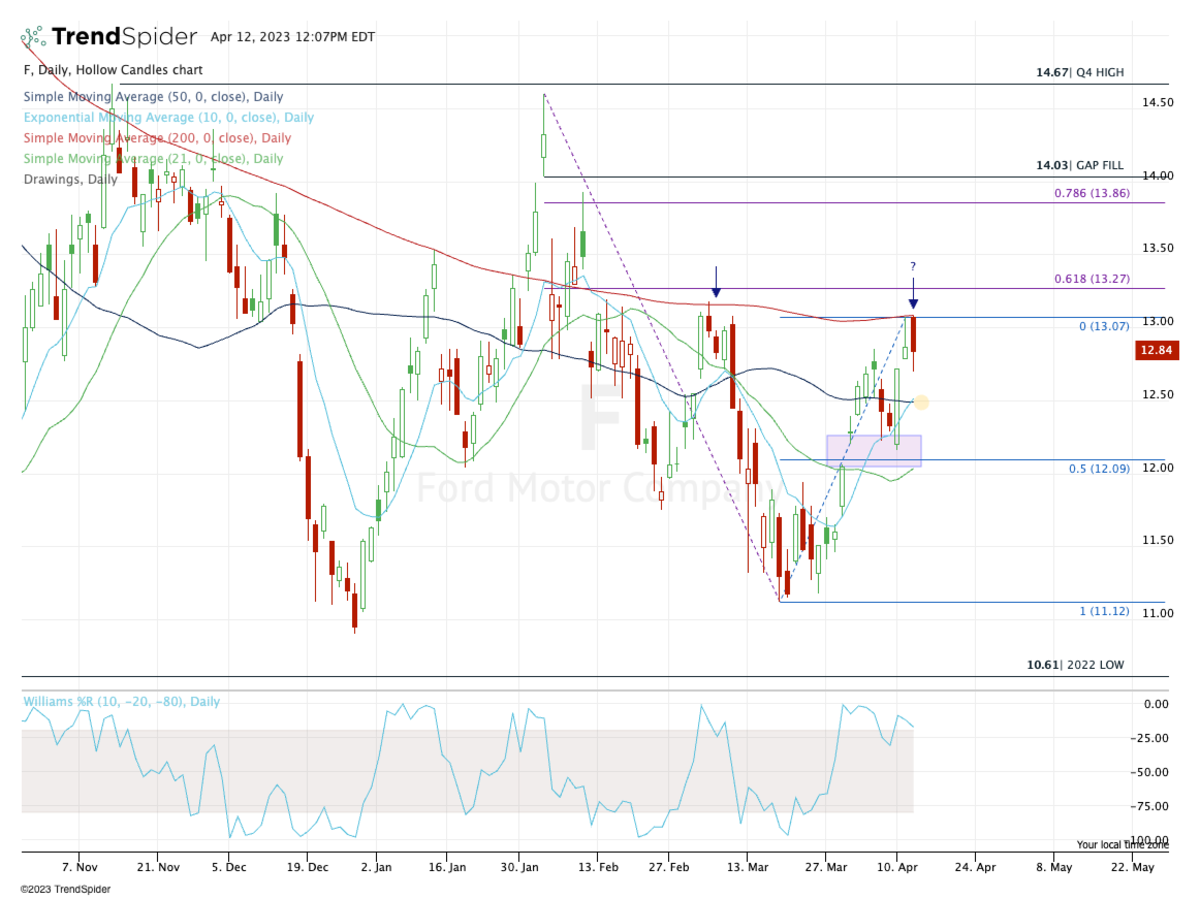Click the TrendSpider logo icon
Viewport: 1200px width, 899px height.
click(x=33, y=38)
